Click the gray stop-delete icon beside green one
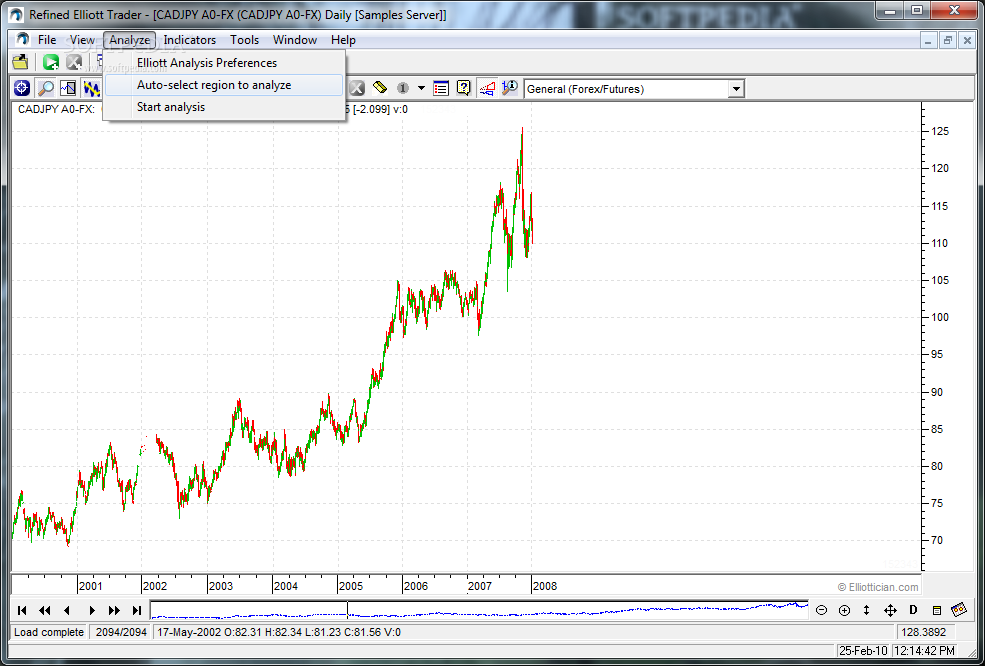This screenshot has width=985, height=666. 74,62
